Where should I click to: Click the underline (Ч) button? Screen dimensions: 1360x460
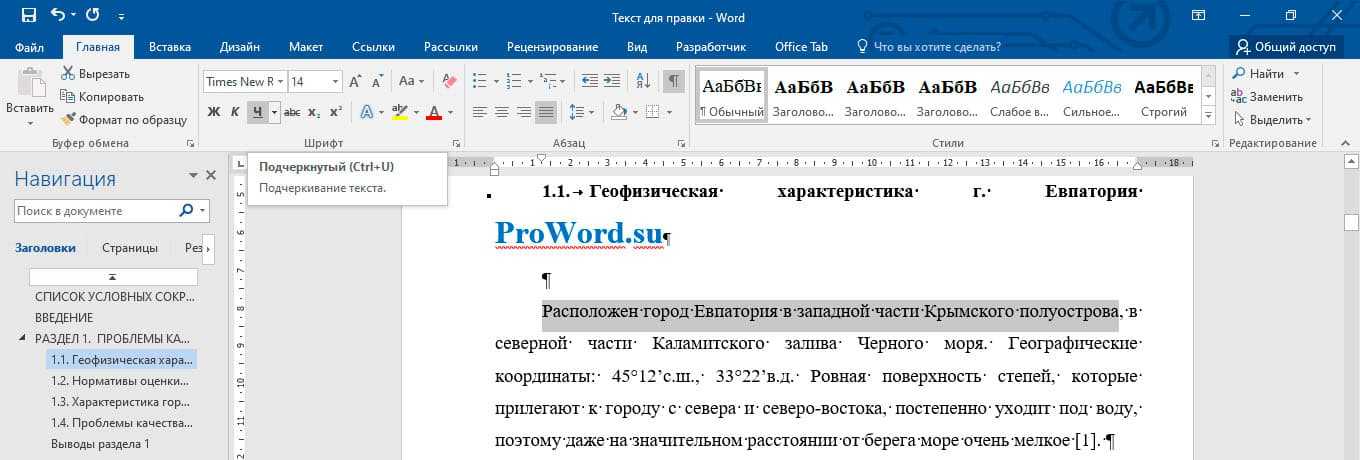[258, 112]
